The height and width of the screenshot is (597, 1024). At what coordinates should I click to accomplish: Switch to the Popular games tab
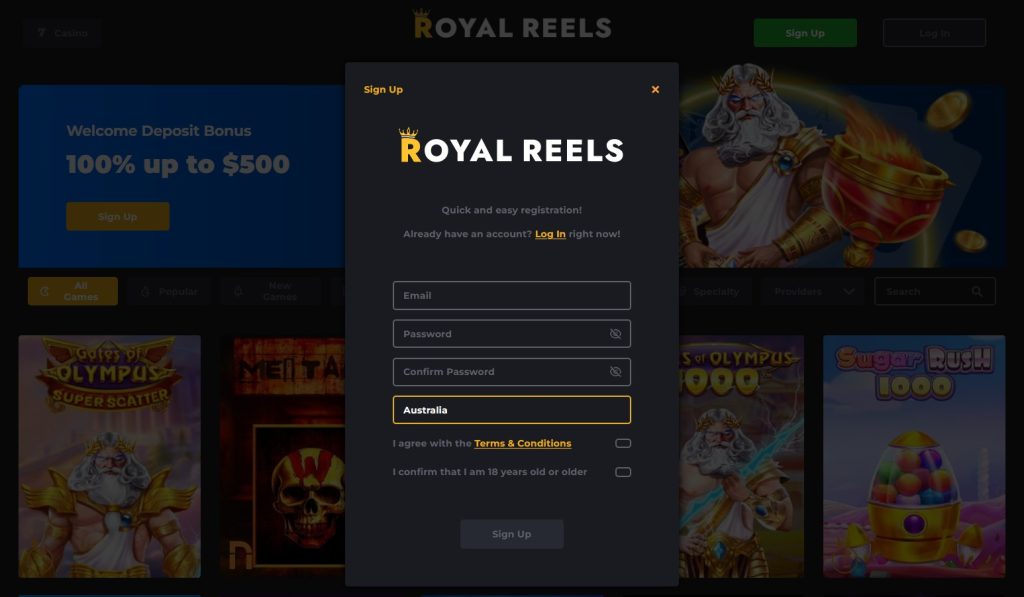click(x=169, y=291)
